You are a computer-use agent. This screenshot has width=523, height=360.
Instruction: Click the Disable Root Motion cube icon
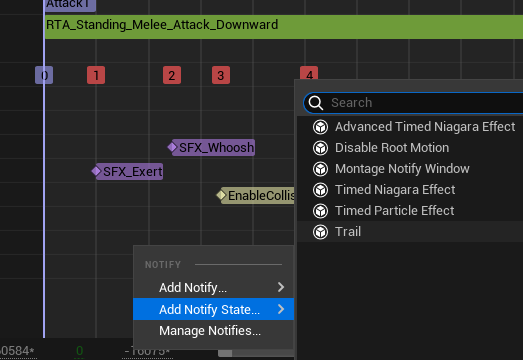pos(321,148)
